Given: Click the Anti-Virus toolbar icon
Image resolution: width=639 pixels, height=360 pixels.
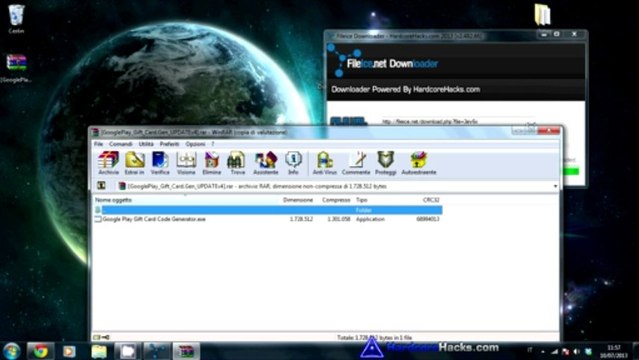Looking at the screenshot, I should [325, 163].
